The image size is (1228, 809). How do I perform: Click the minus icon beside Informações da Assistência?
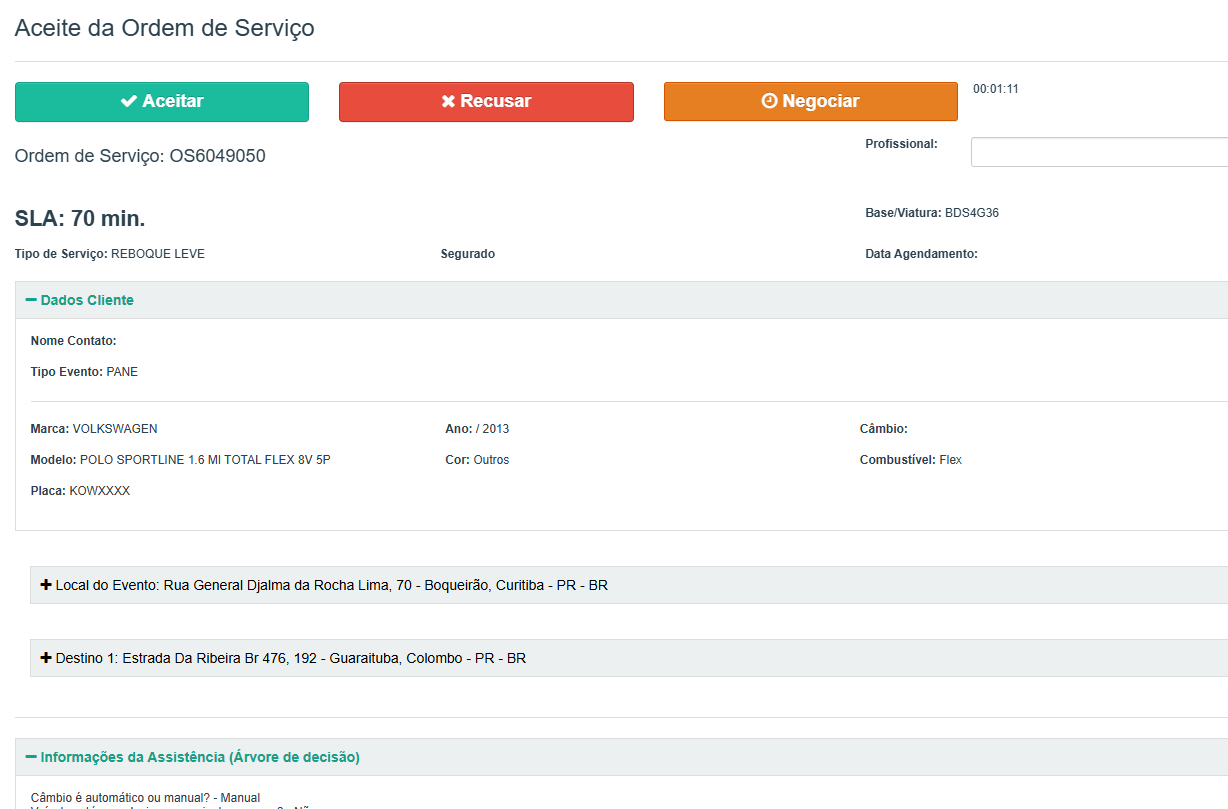[31, 757]
